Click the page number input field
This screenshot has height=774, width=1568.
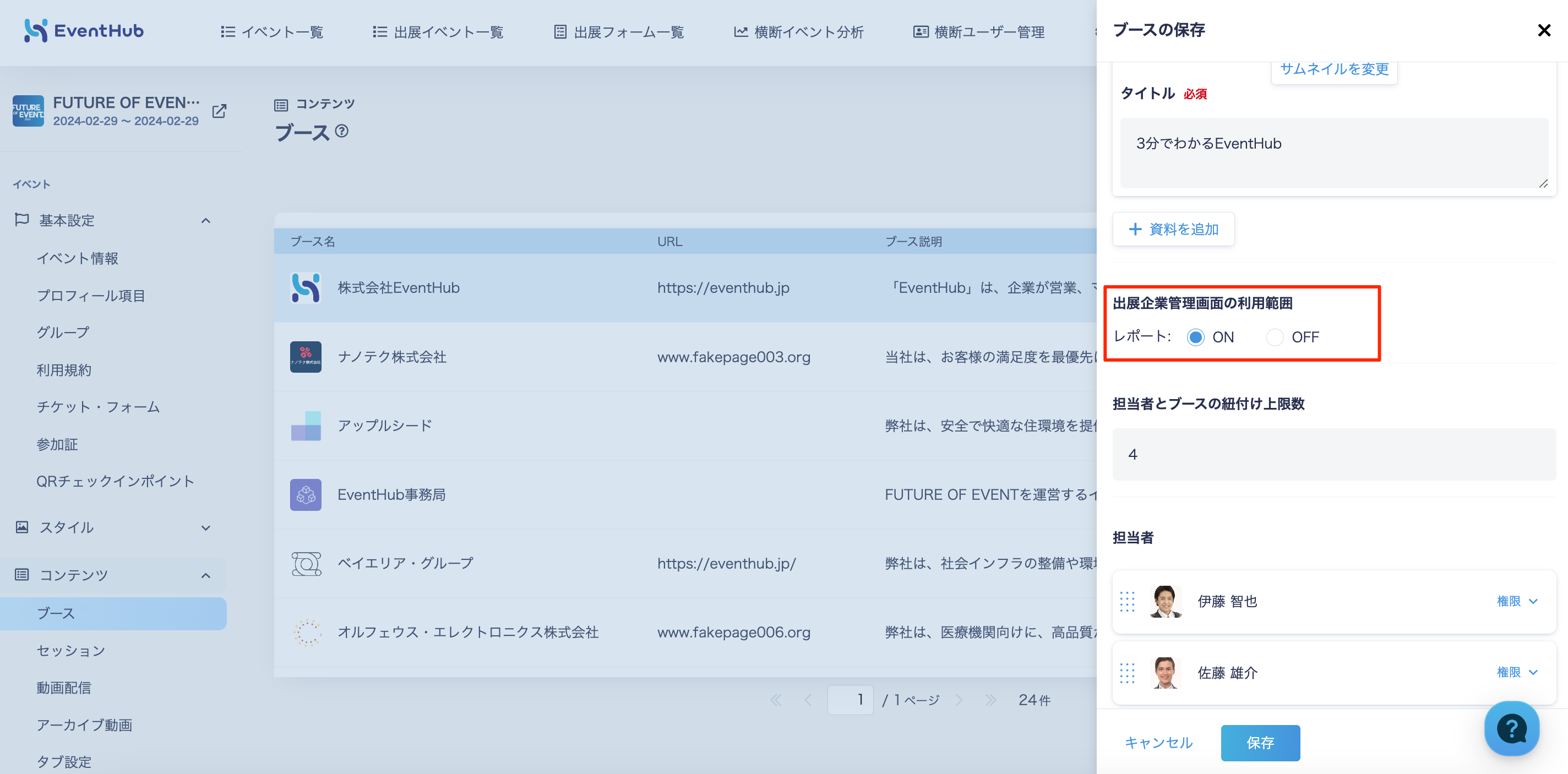851,700
